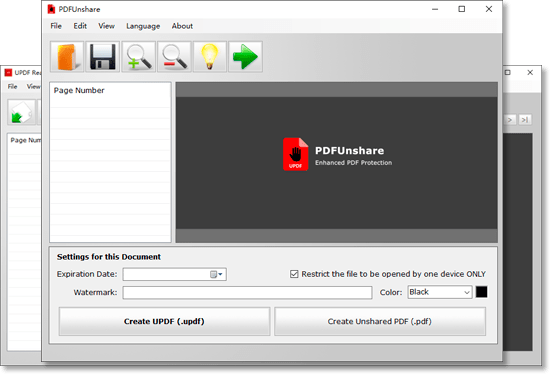Open the Edit menu

(x=80, y=26)
